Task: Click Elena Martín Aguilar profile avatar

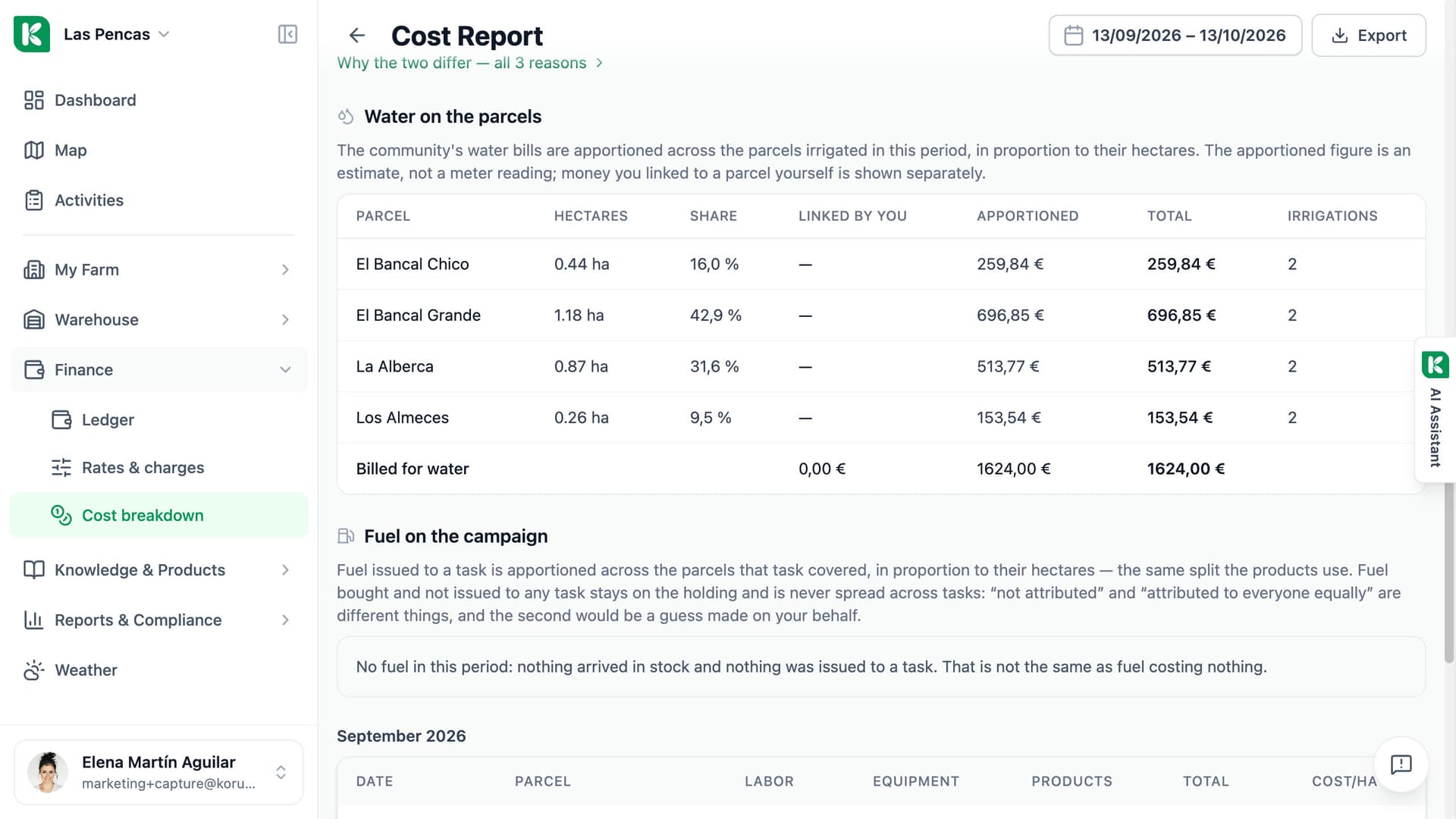Action: 48,772
